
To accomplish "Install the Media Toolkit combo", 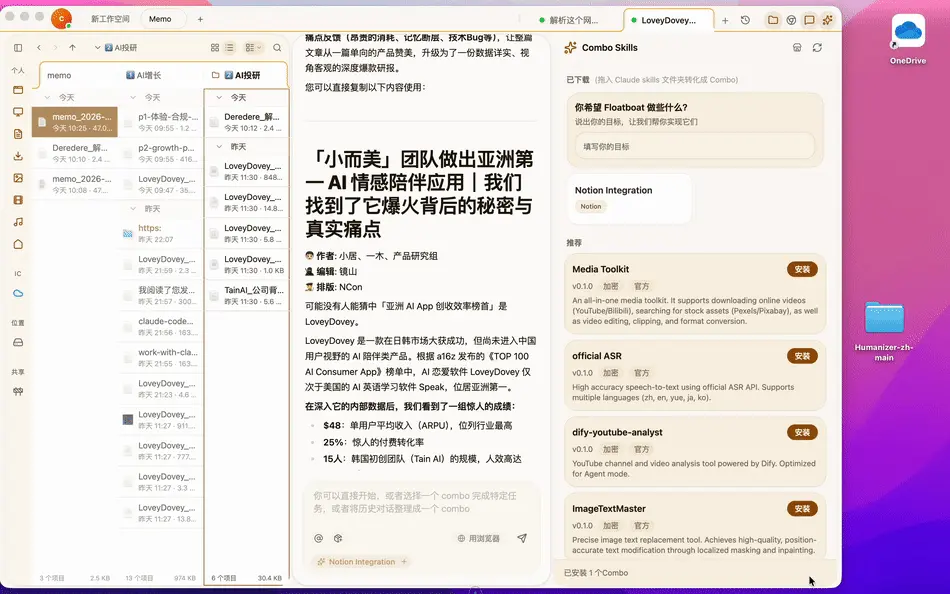I will coord(801,270).
